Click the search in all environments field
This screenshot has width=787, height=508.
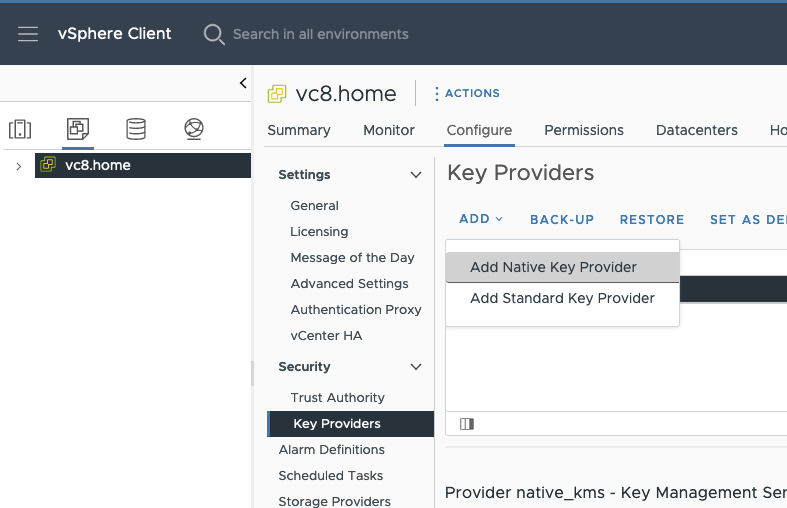click(x=320, y=34)
